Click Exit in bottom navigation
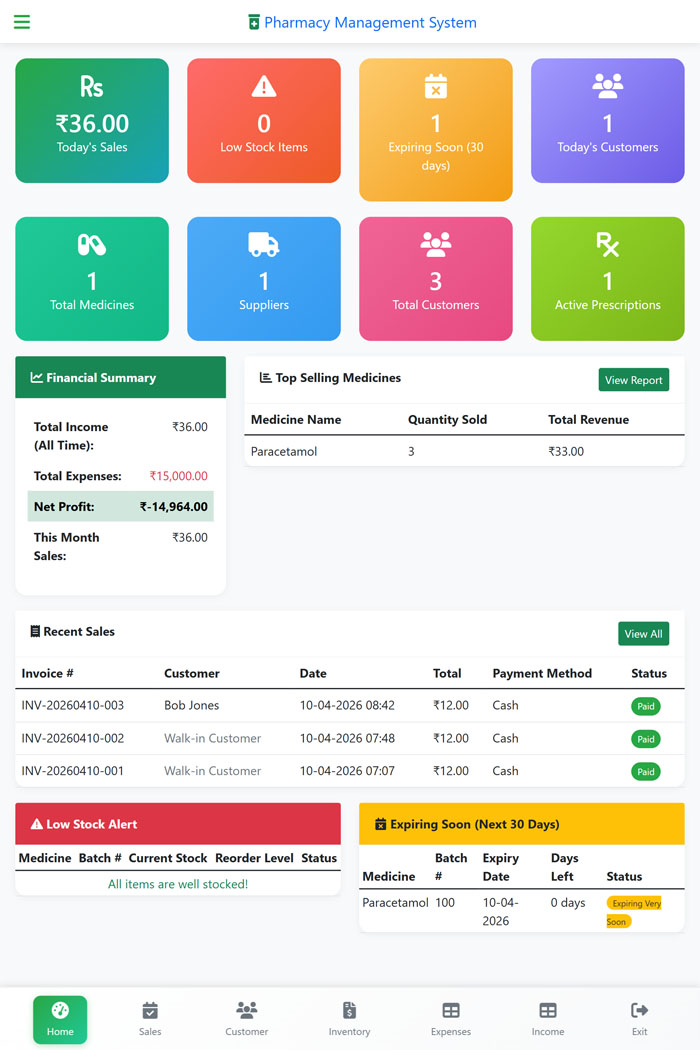Screen dimensions: 700x1050 click(x=640, y=1019)
